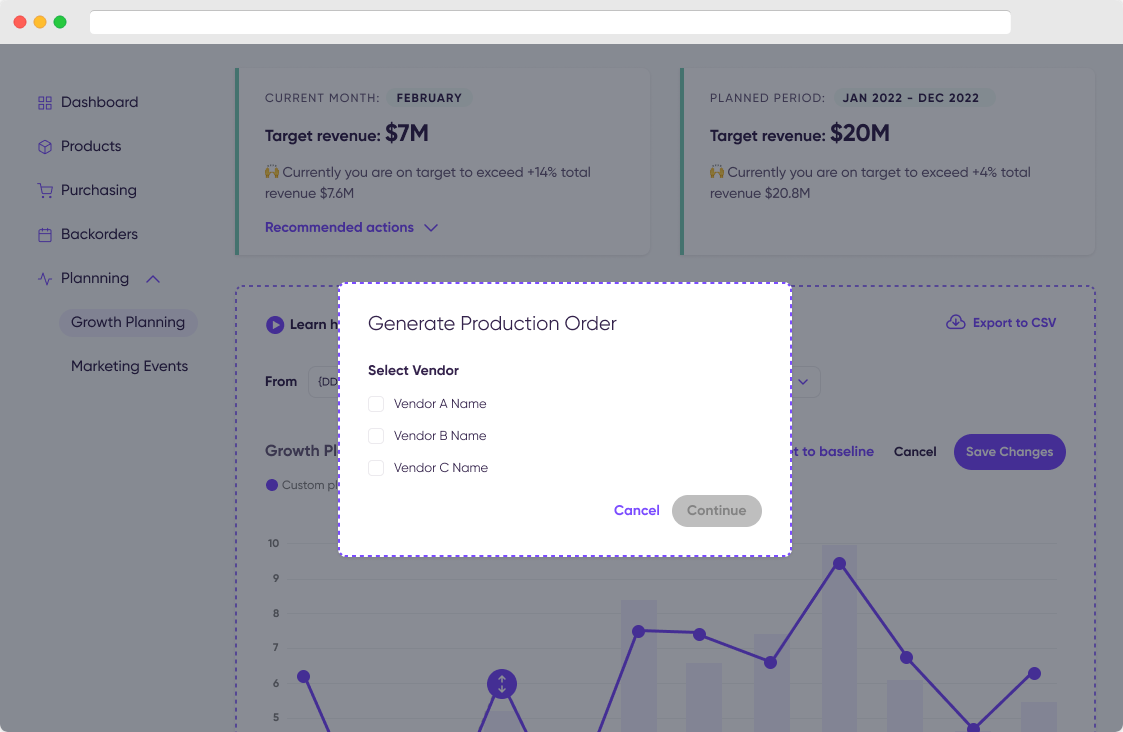The width and height of the screenshot is (1123, 732).
Task: Click the Save Changes button
Action: coord(1009,452)
